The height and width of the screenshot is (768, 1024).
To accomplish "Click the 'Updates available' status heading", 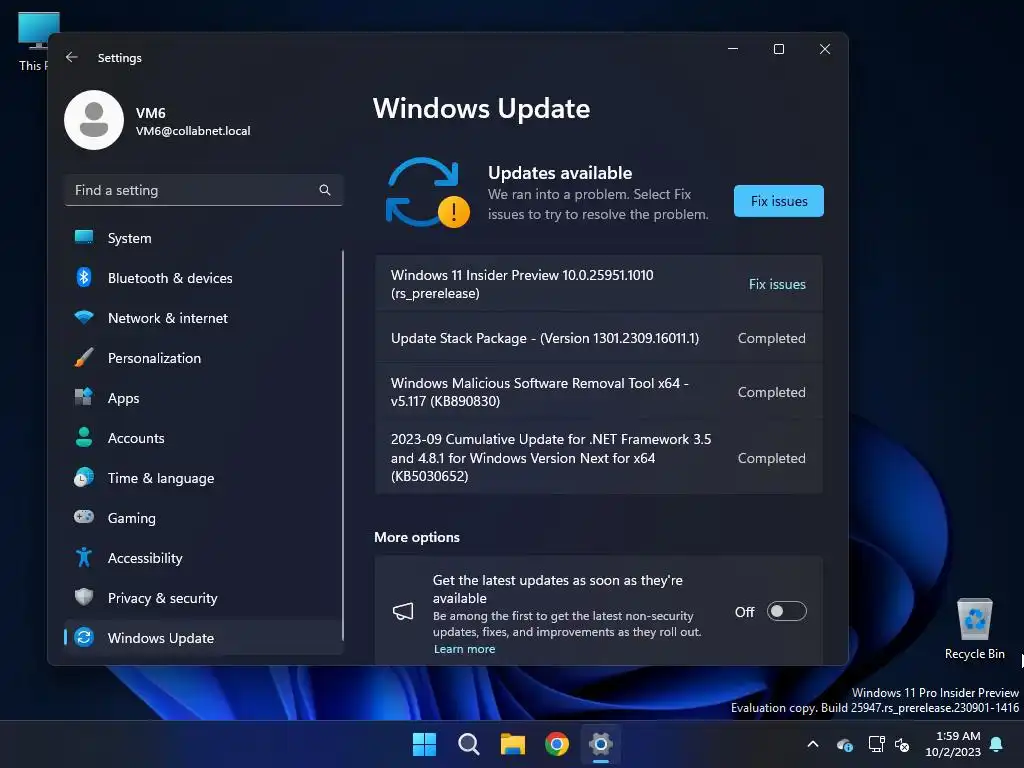I will pyautogui.click(x=560, y=173).
